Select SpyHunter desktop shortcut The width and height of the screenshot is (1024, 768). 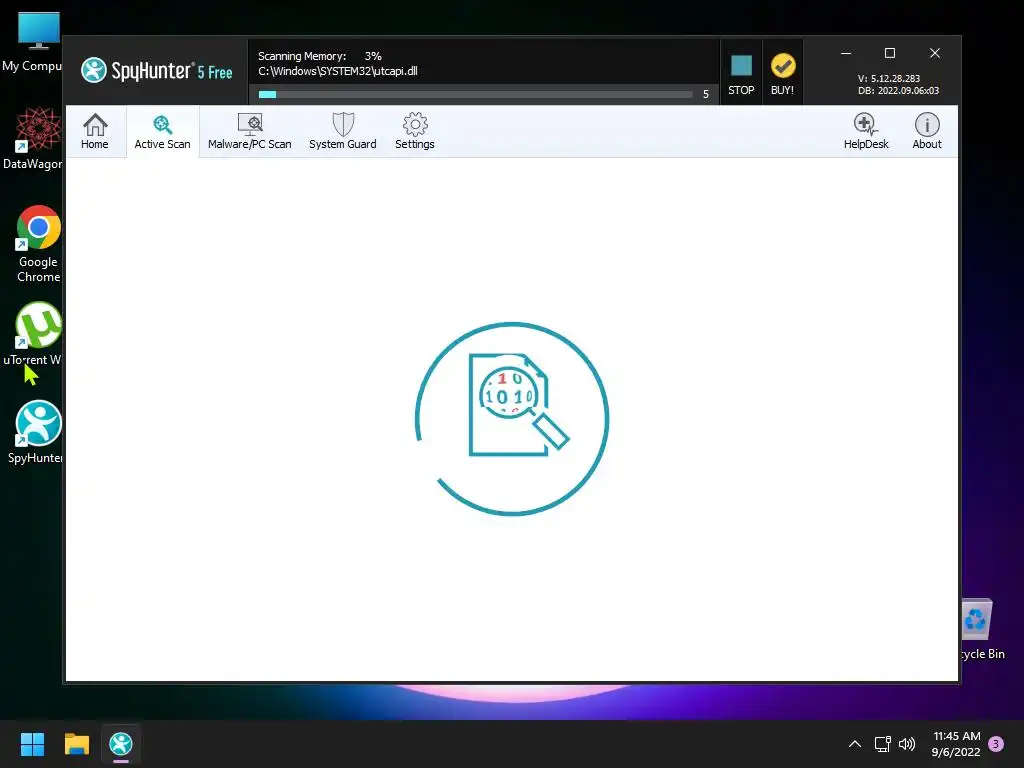[35, 432]
